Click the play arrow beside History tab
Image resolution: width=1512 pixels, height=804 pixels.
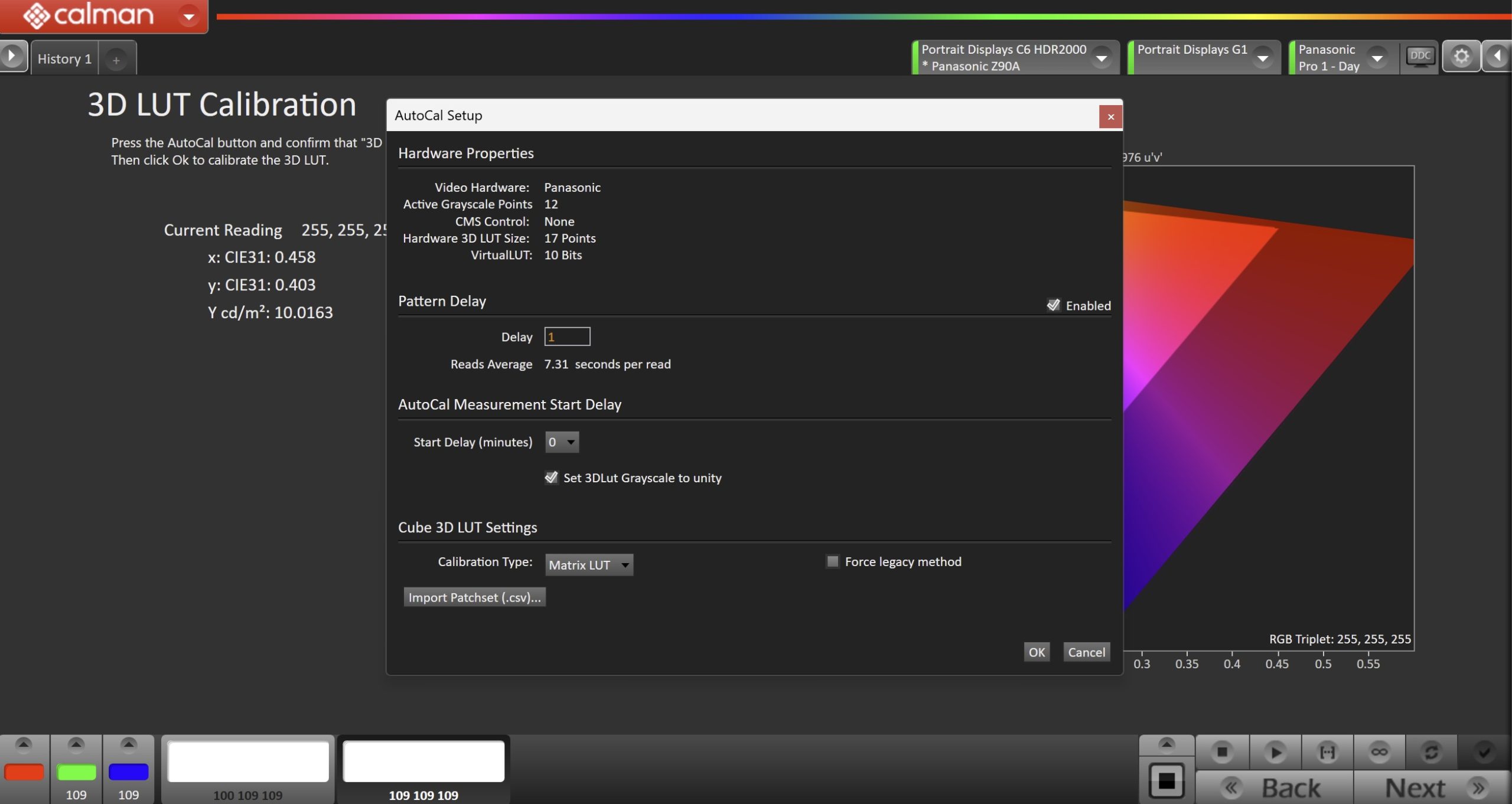pyautogui.click(x=12, y=57)
